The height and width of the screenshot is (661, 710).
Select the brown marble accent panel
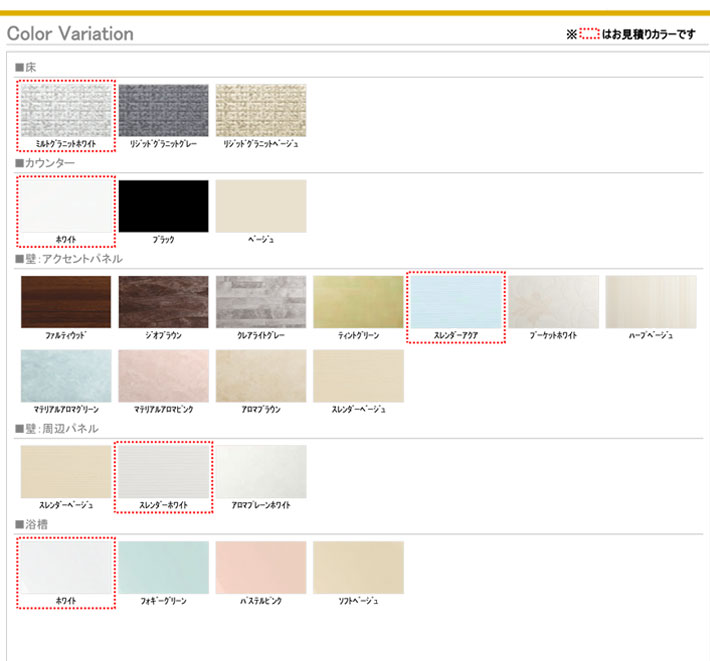click(163, 302)
